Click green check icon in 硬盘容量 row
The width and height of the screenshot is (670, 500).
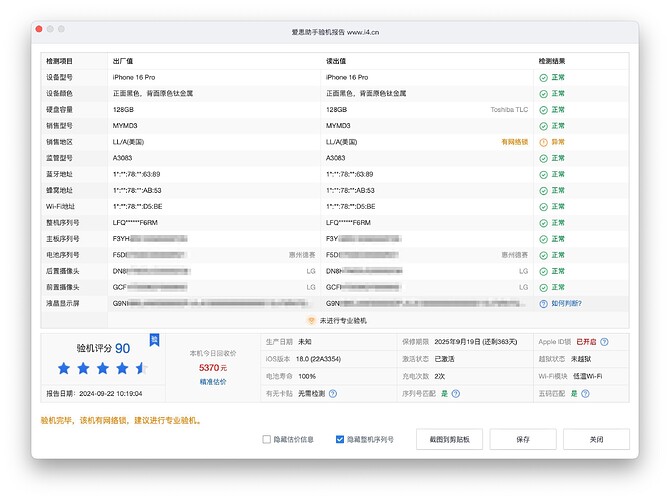543,110
